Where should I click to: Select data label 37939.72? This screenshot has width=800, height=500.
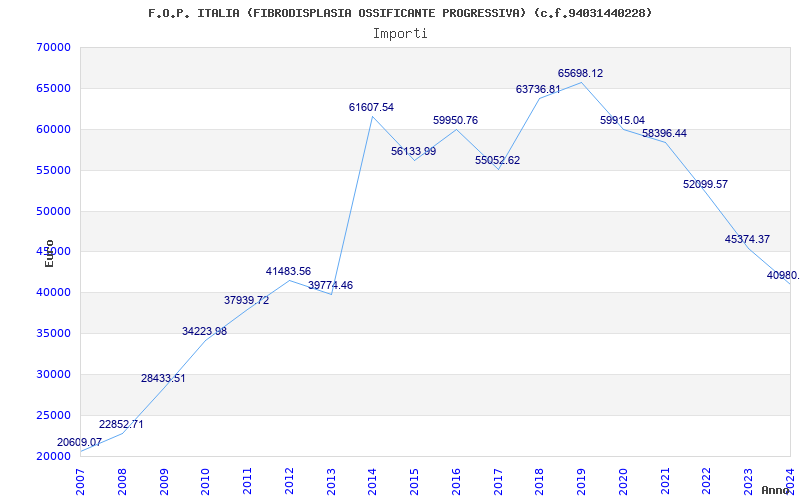point(246,300)
